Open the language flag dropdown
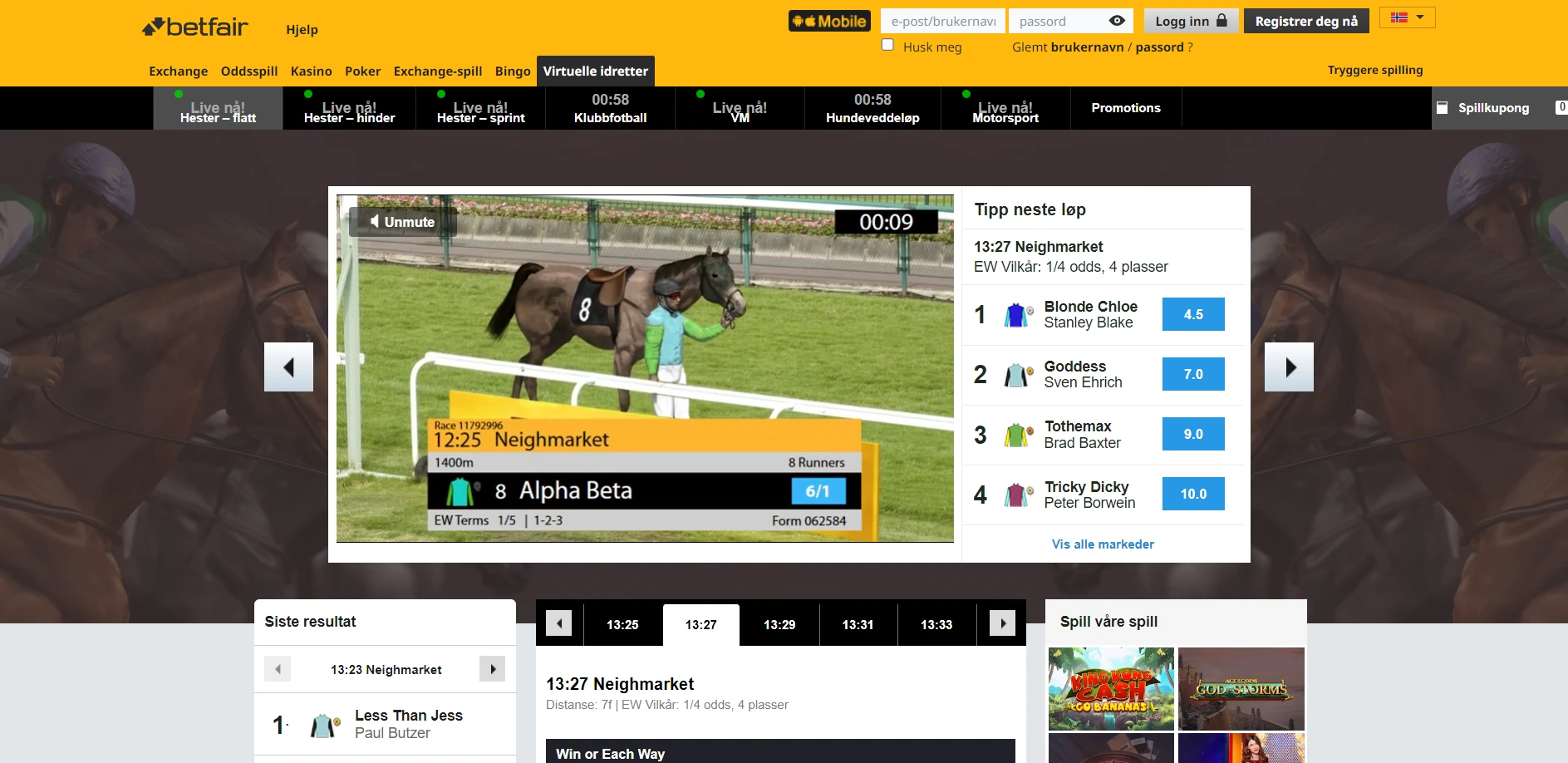 pyautogui.click(x=1407, y=17)
